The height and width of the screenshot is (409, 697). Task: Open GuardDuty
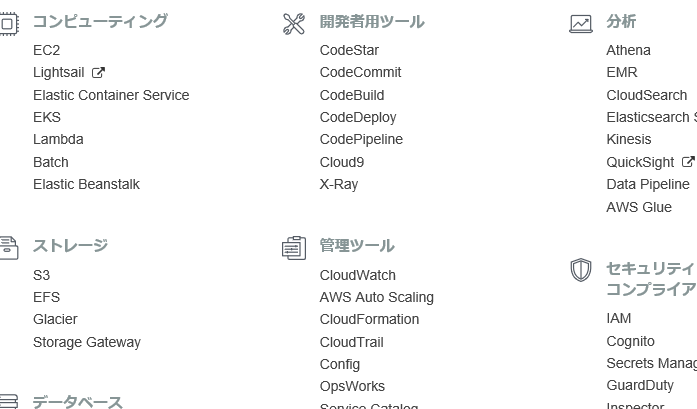(x=640, y=385)
